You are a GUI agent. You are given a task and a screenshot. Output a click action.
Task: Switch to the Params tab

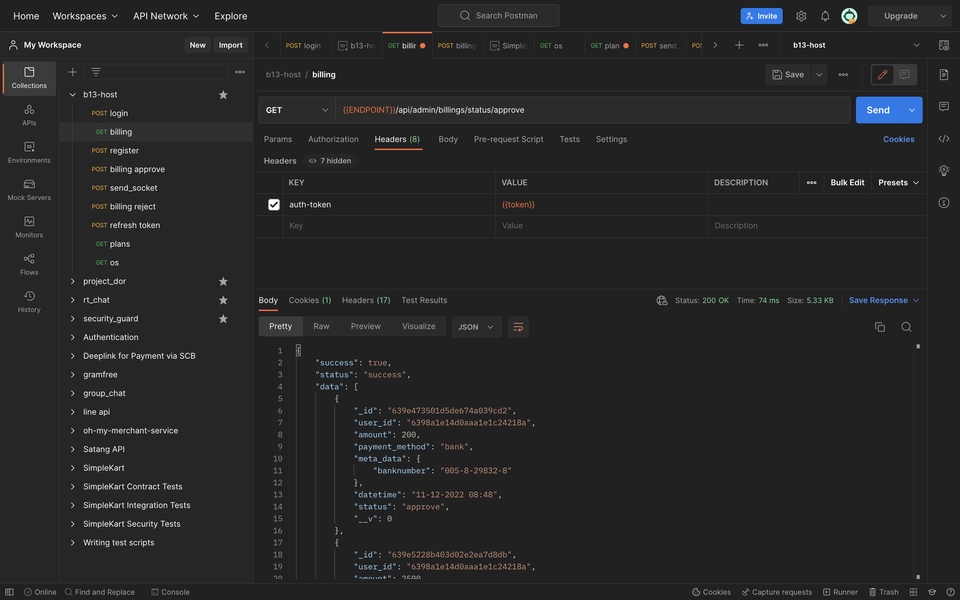pyautogui.click(x=278, y=139)
